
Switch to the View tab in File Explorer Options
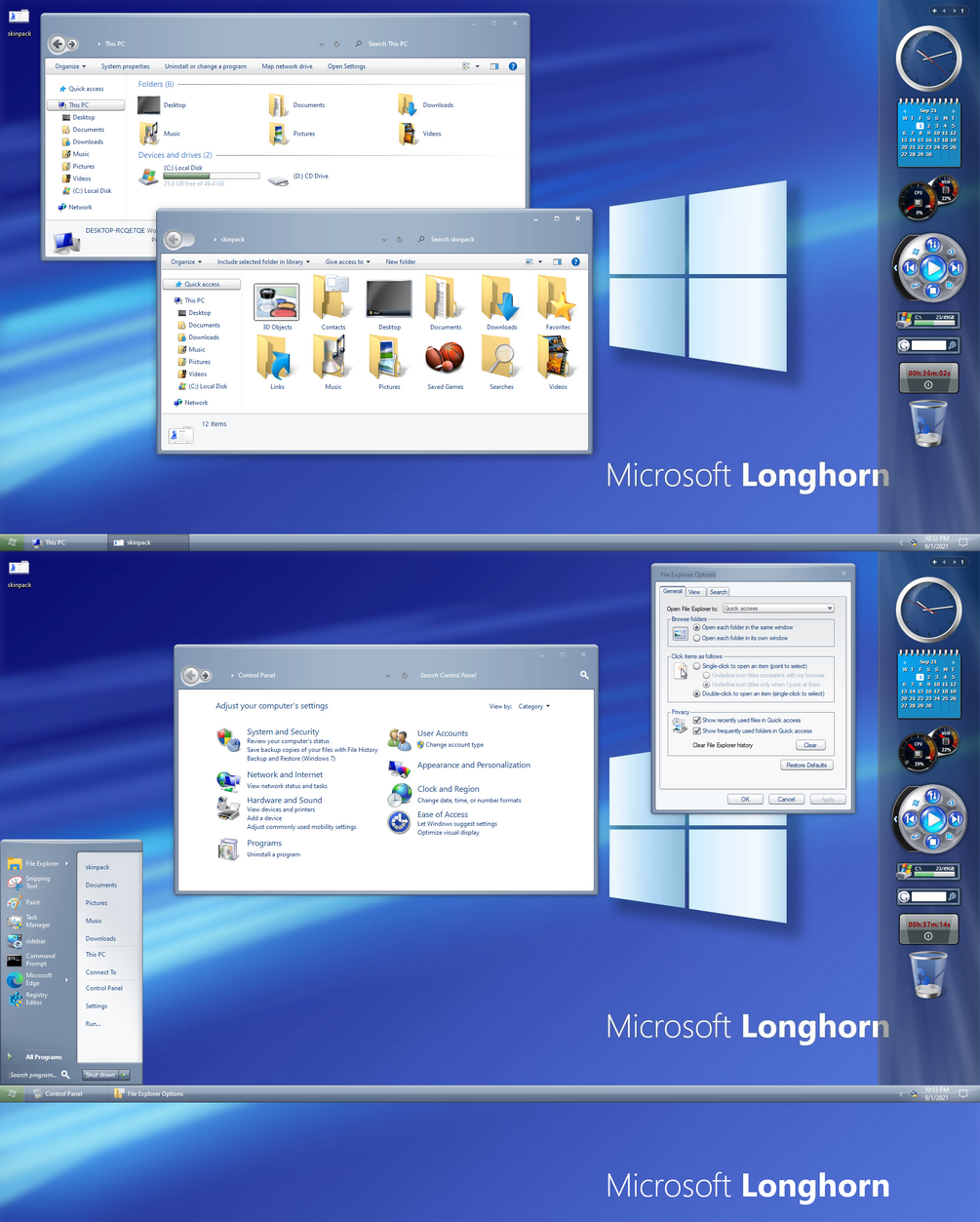pyautogui.click(x=694, y=592)
